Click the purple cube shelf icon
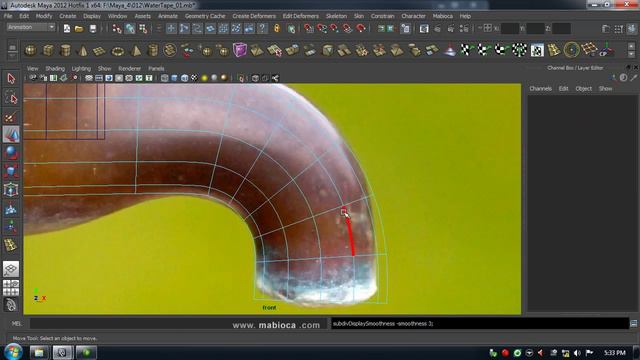The width and height of the screenshot is (640, 360). [240, 50]
